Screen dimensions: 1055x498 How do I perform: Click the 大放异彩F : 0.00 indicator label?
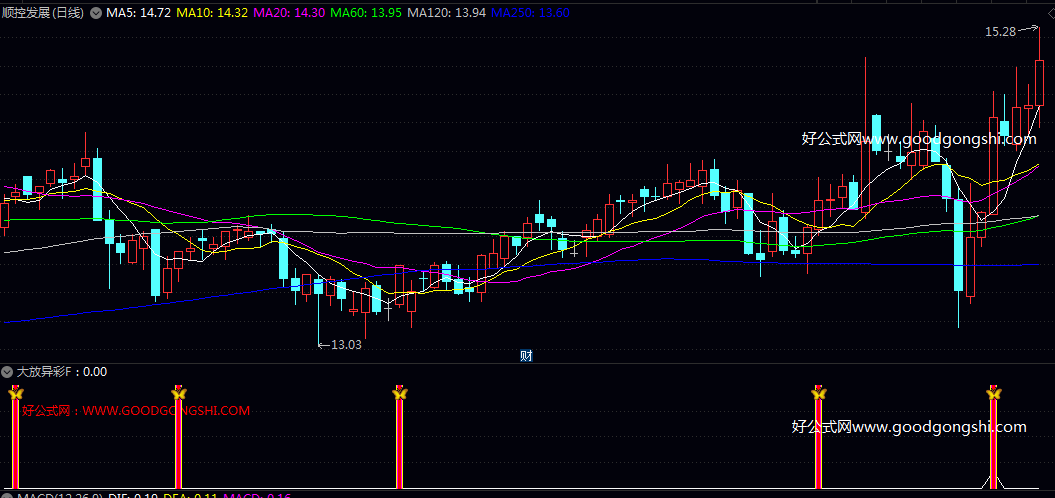[x=61, y=371]
